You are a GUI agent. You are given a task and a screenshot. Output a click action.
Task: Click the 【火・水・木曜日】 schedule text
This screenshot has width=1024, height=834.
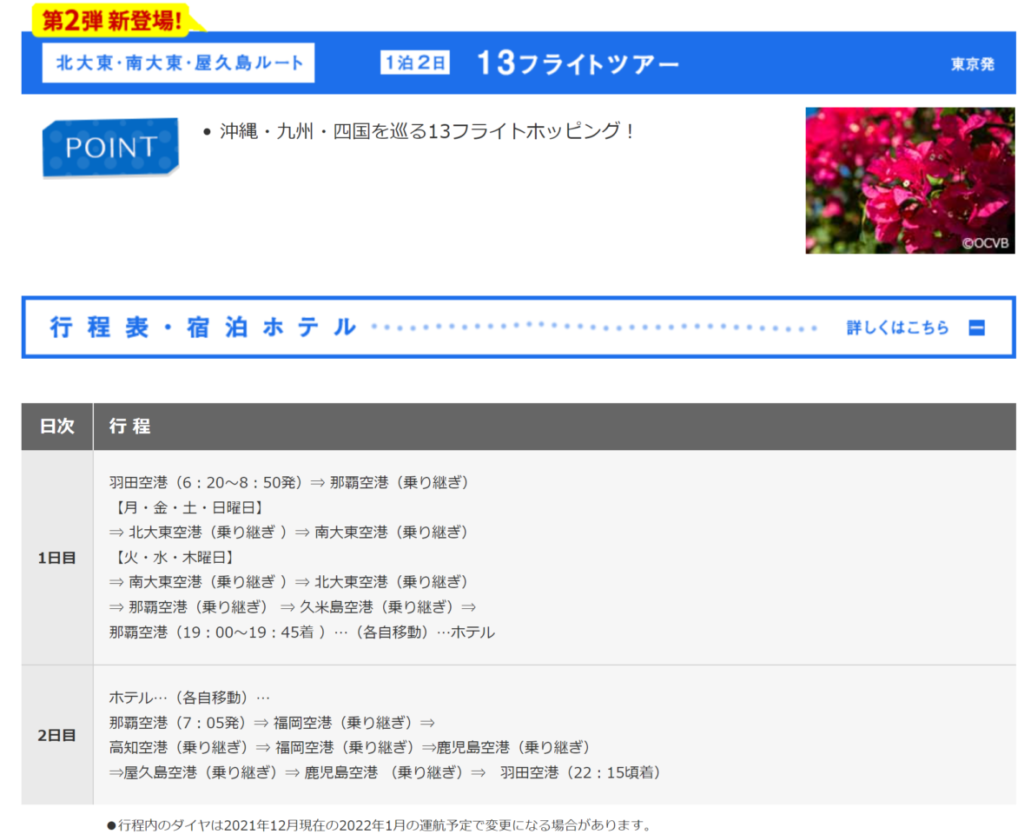[170, 557]
